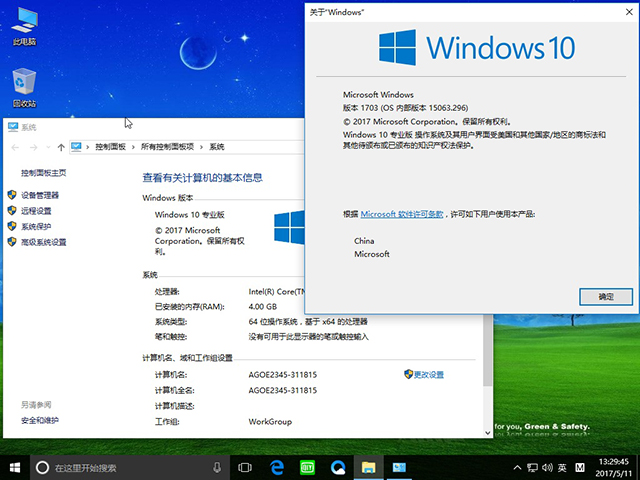Image resolution: width=640 pixels, height=480 pixels.
Task: Open 高级系统设置 in sidebar
Action: [44, 242]
